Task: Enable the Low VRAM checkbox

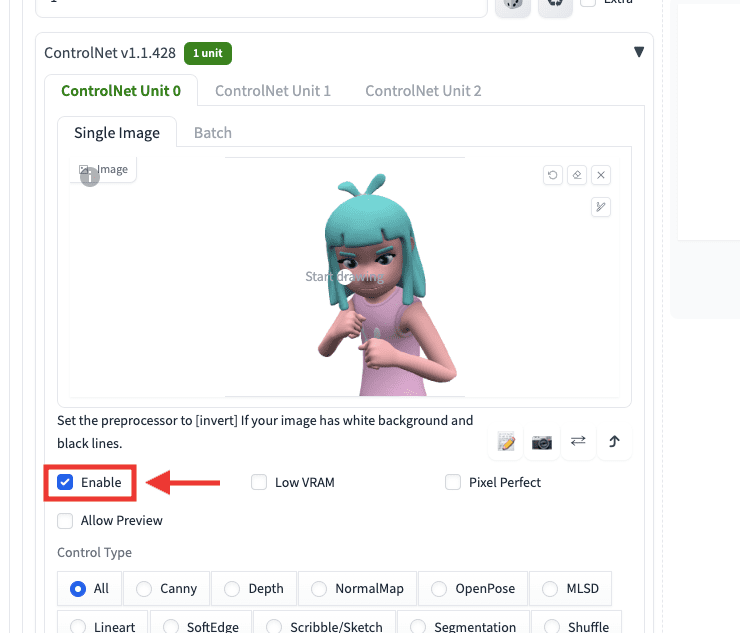Action: (x=259, y=482)
